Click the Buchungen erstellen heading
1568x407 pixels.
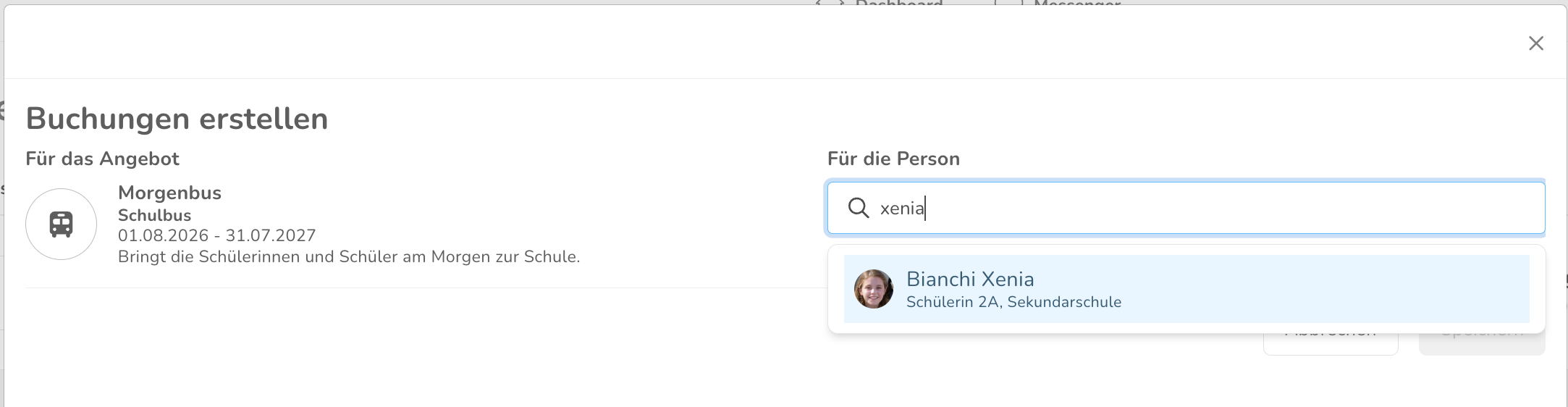click(x=177, y=119)
